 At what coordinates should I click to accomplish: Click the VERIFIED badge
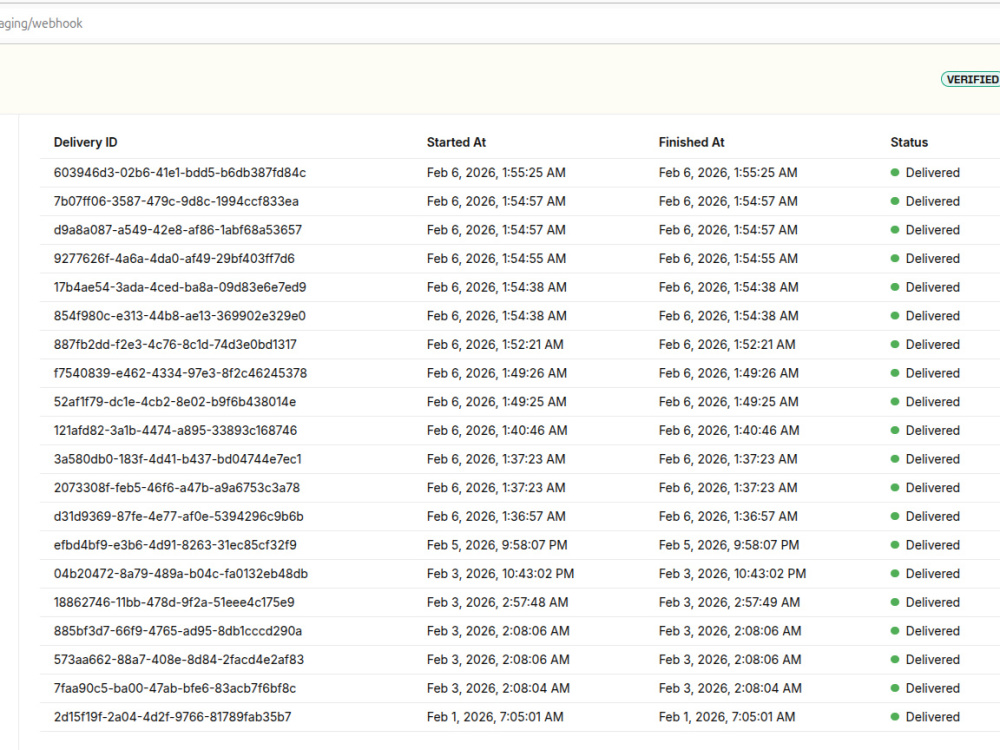(x=971, y=79)
